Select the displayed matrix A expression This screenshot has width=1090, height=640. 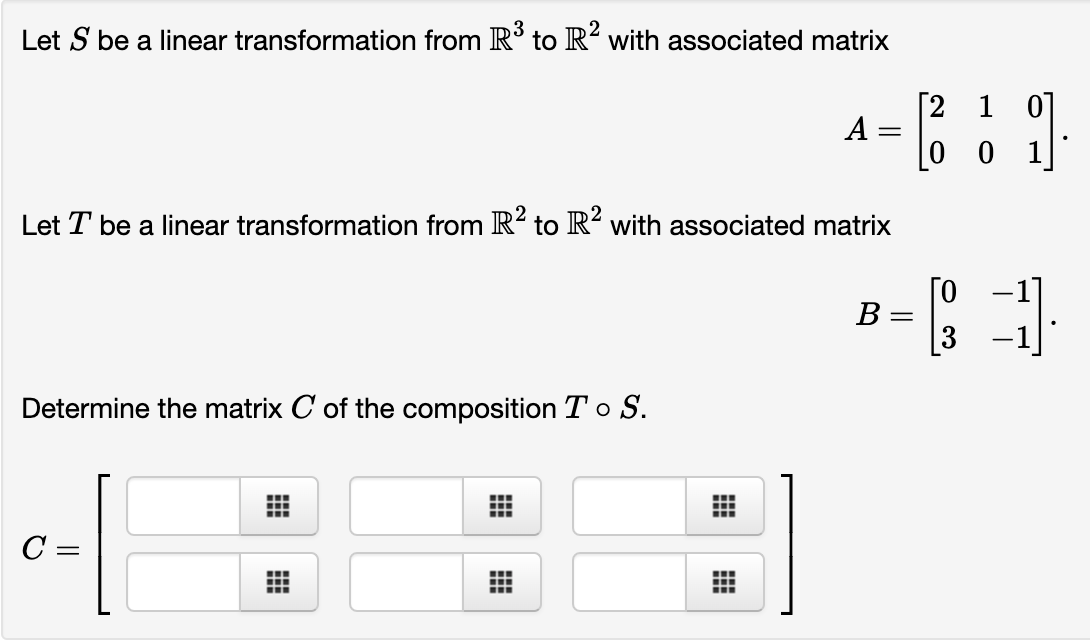coord(950,133)
